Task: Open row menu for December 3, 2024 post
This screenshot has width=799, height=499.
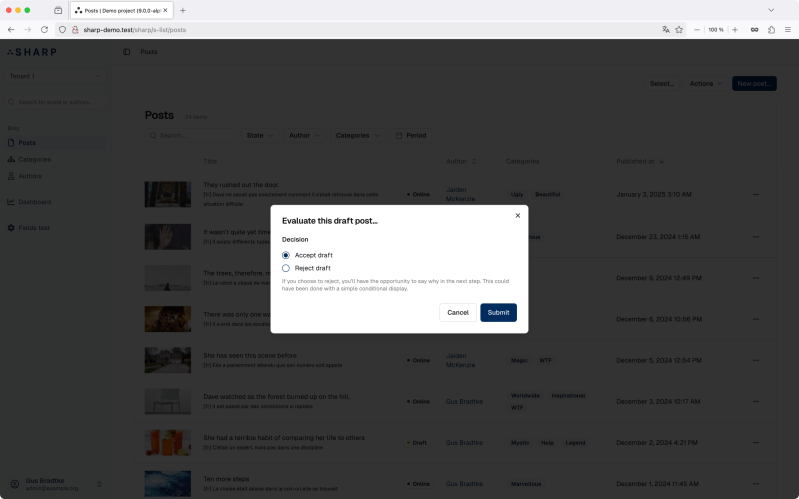Action: pyautogui.click(x=756, y=402)
